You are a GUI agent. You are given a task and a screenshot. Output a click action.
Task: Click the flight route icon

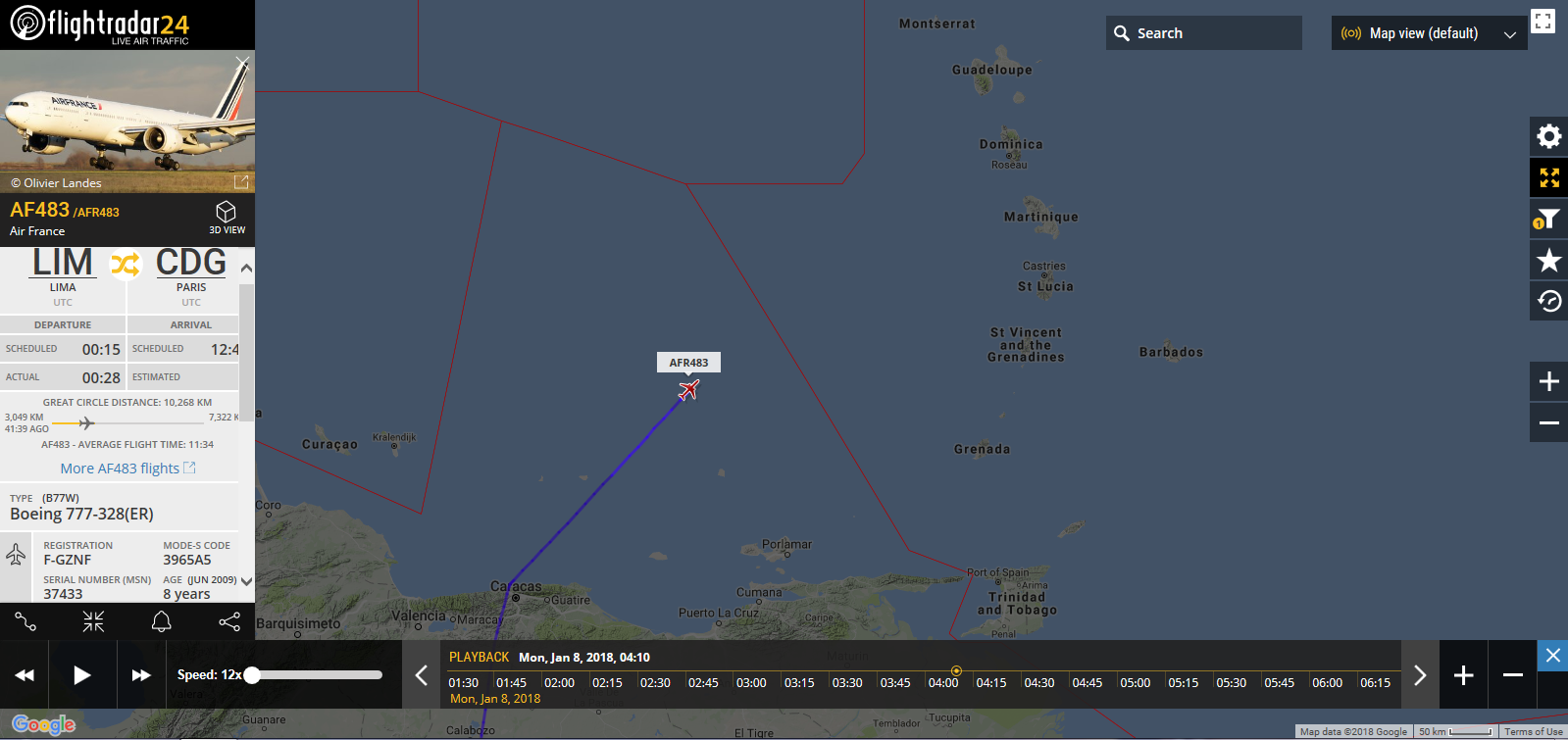(25, 621)
